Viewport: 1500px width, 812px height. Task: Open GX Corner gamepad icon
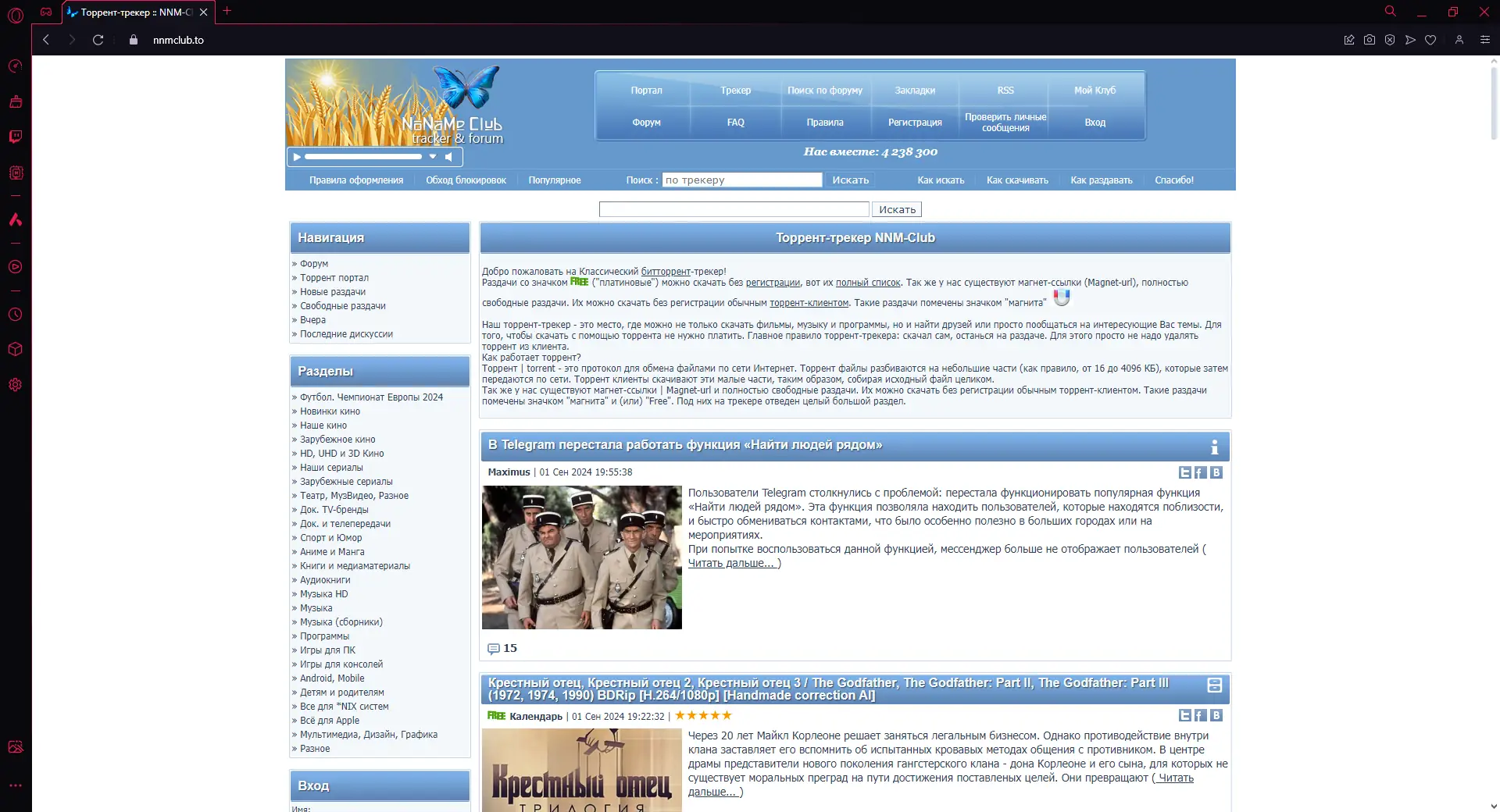(x=46, y=12)
